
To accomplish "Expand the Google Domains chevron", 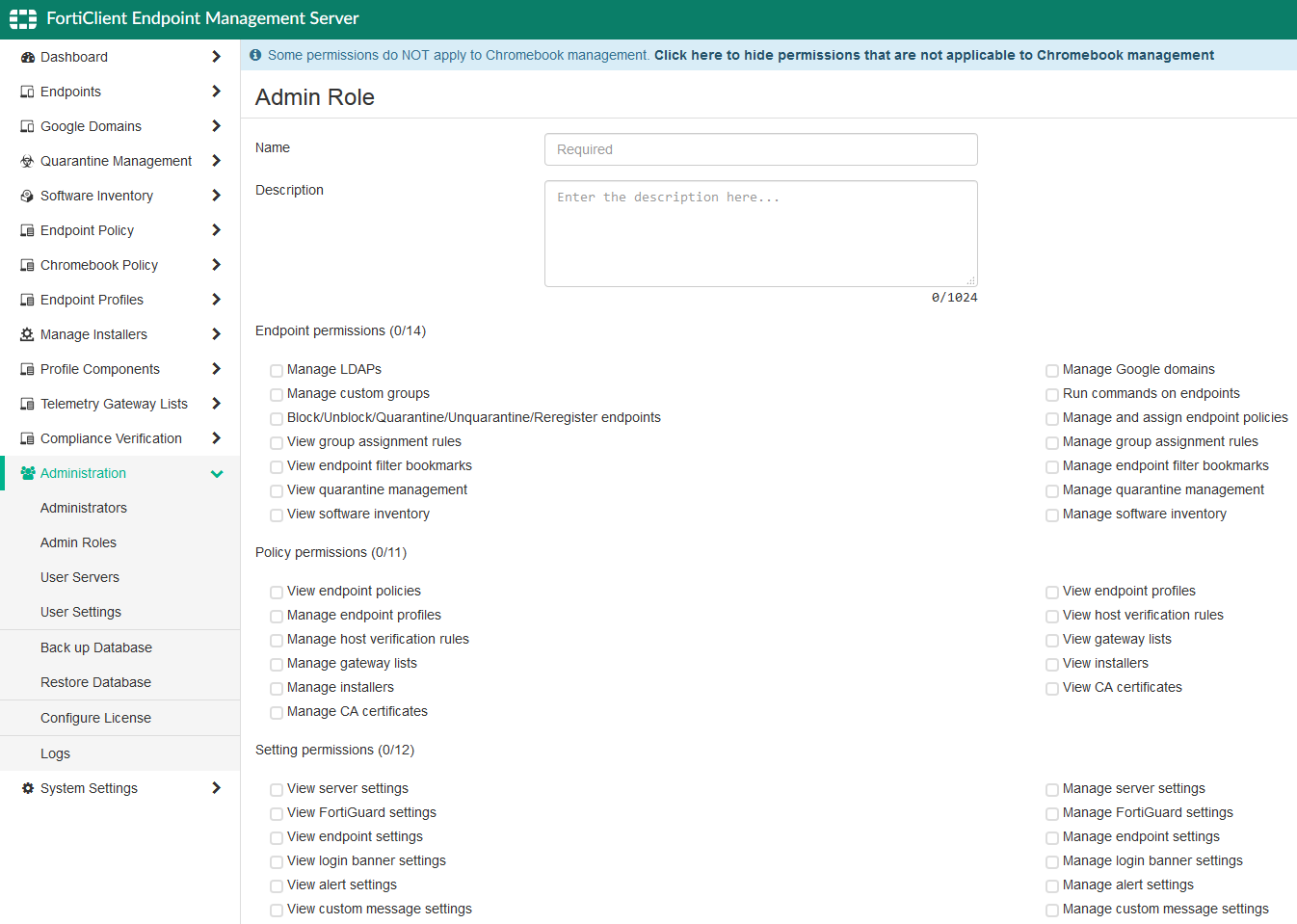I will [x=216, y=126].
